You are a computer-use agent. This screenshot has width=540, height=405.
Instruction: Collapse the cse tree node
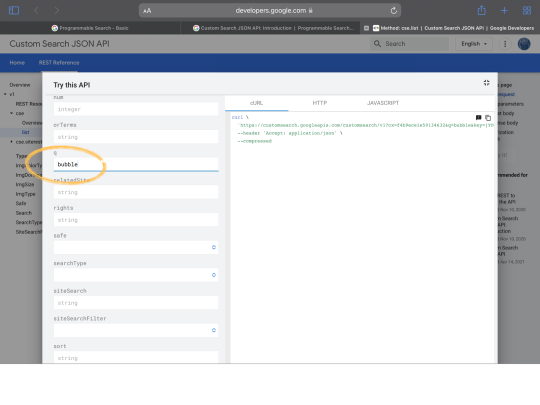coord(11,113)
